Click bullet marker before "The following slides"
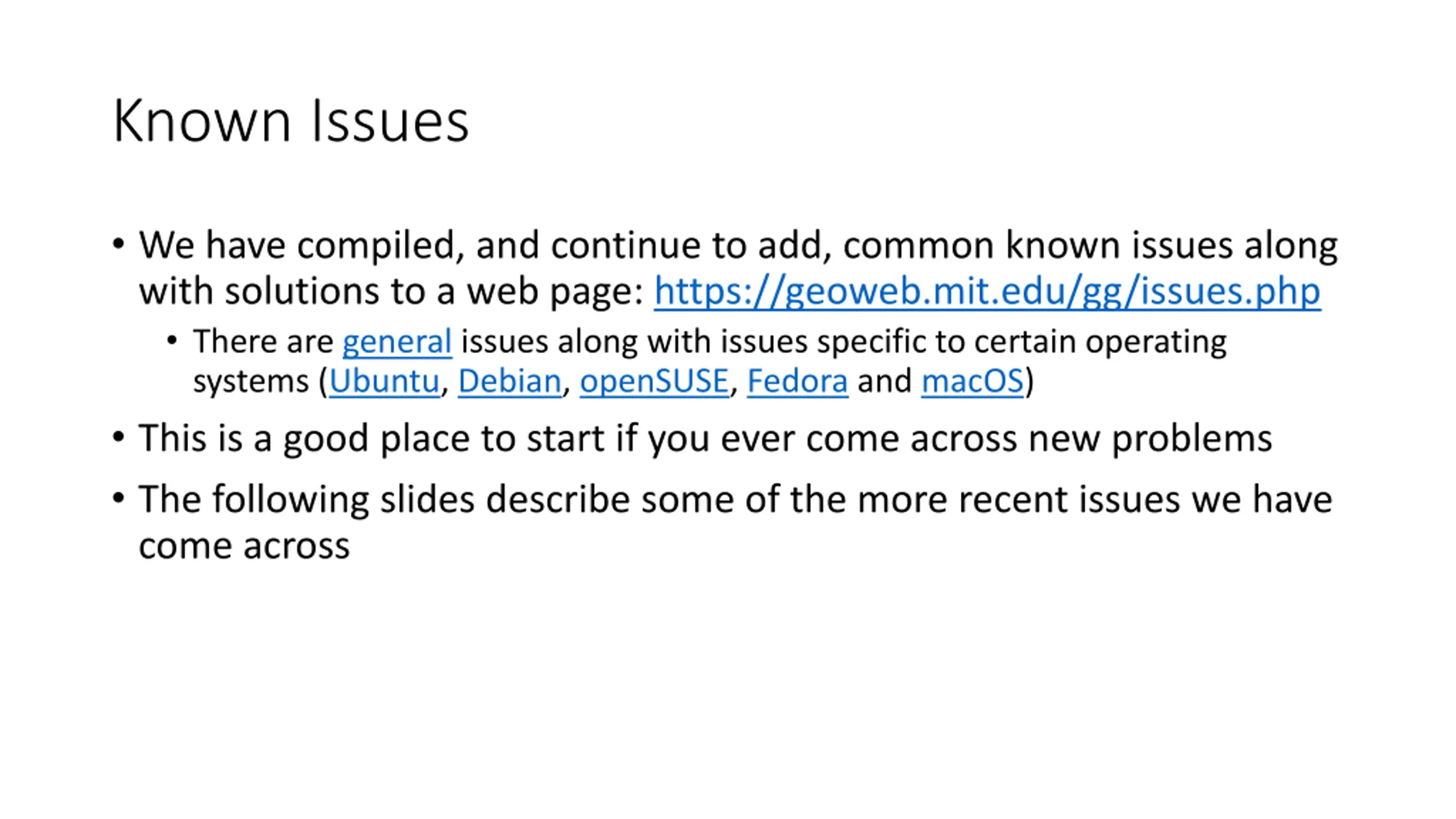This screenshot has width=1456, height=819. click(x=118, y=498)
